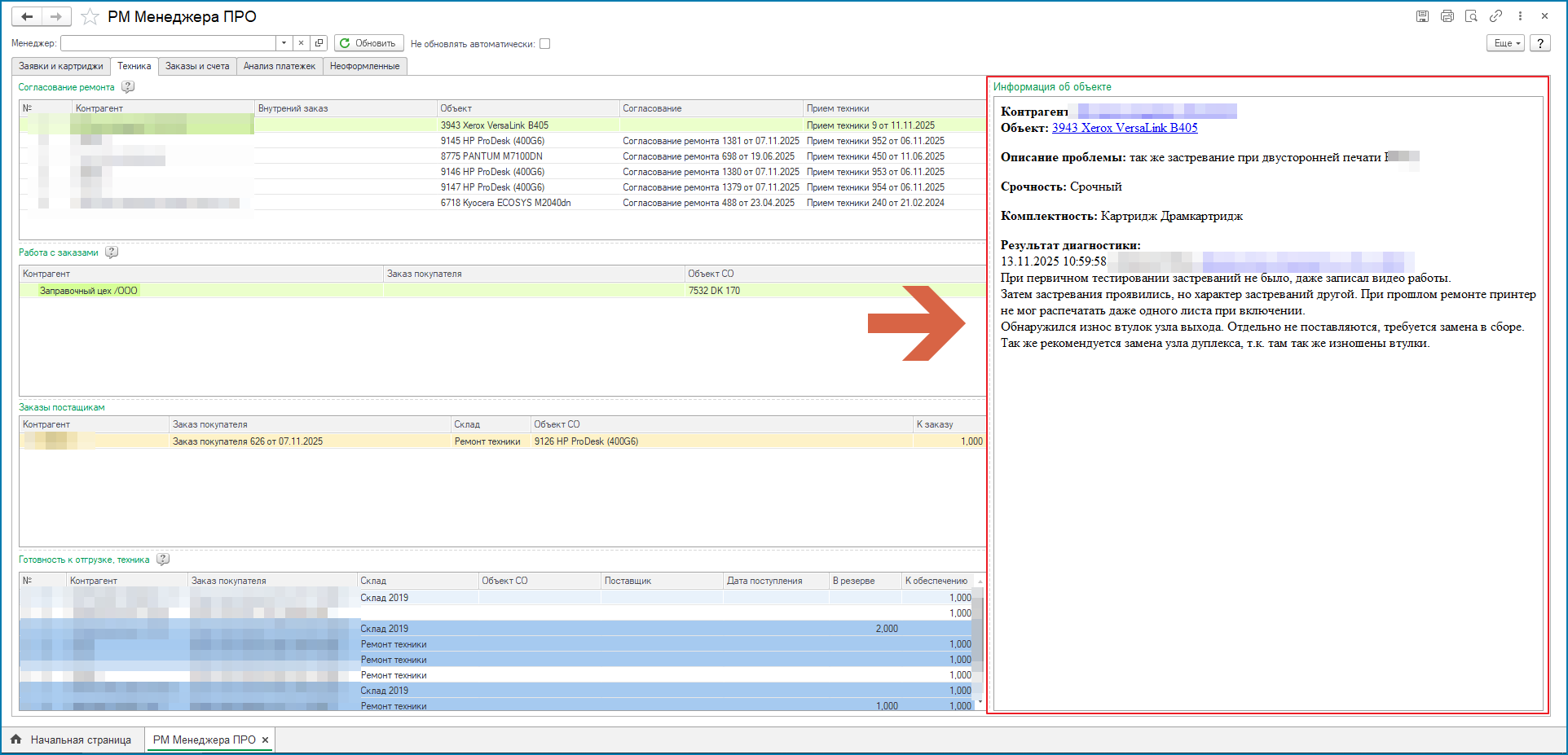Open the Еще dropdown menu
The width and height of the screenshot is (1568, 755).
pos(1504,43)
